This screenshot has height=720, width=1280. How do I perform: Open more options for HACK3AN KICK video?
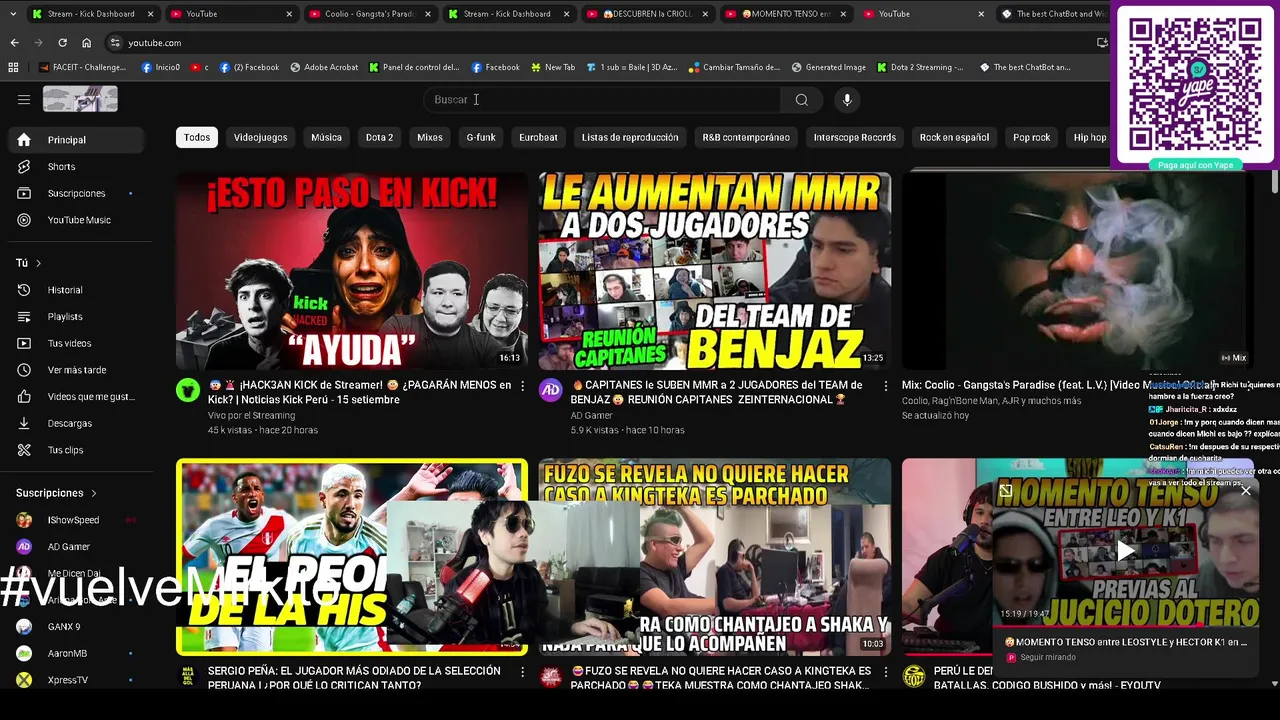pos(522,385)
